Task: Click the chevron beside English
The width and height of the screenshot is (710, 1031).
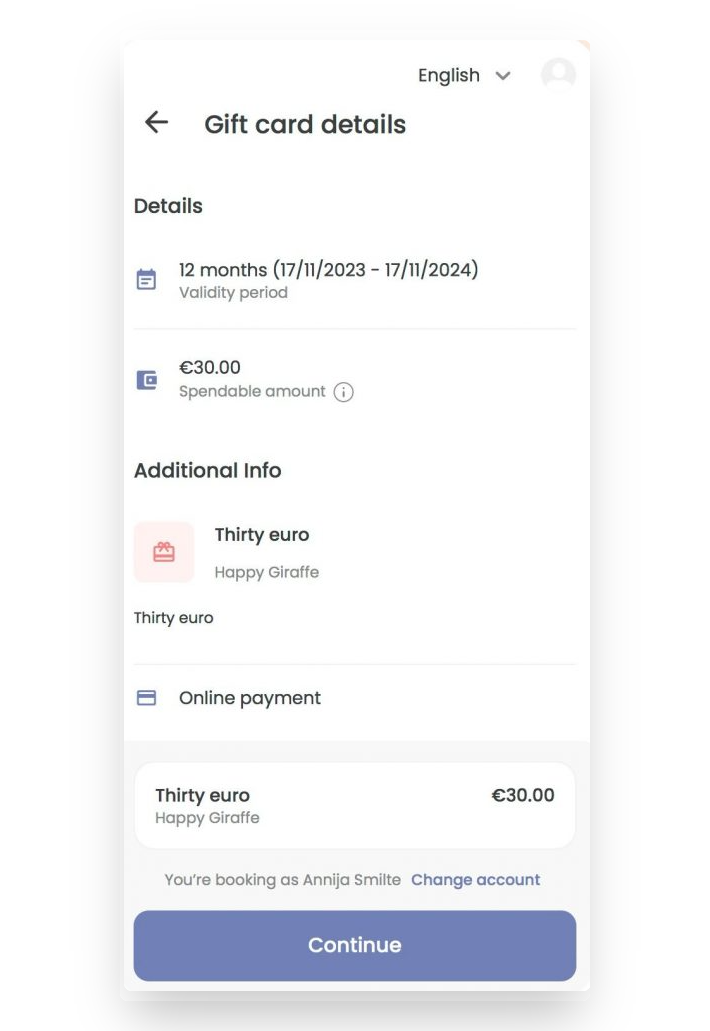Action: pyautogui.click(x=503, y=75)
